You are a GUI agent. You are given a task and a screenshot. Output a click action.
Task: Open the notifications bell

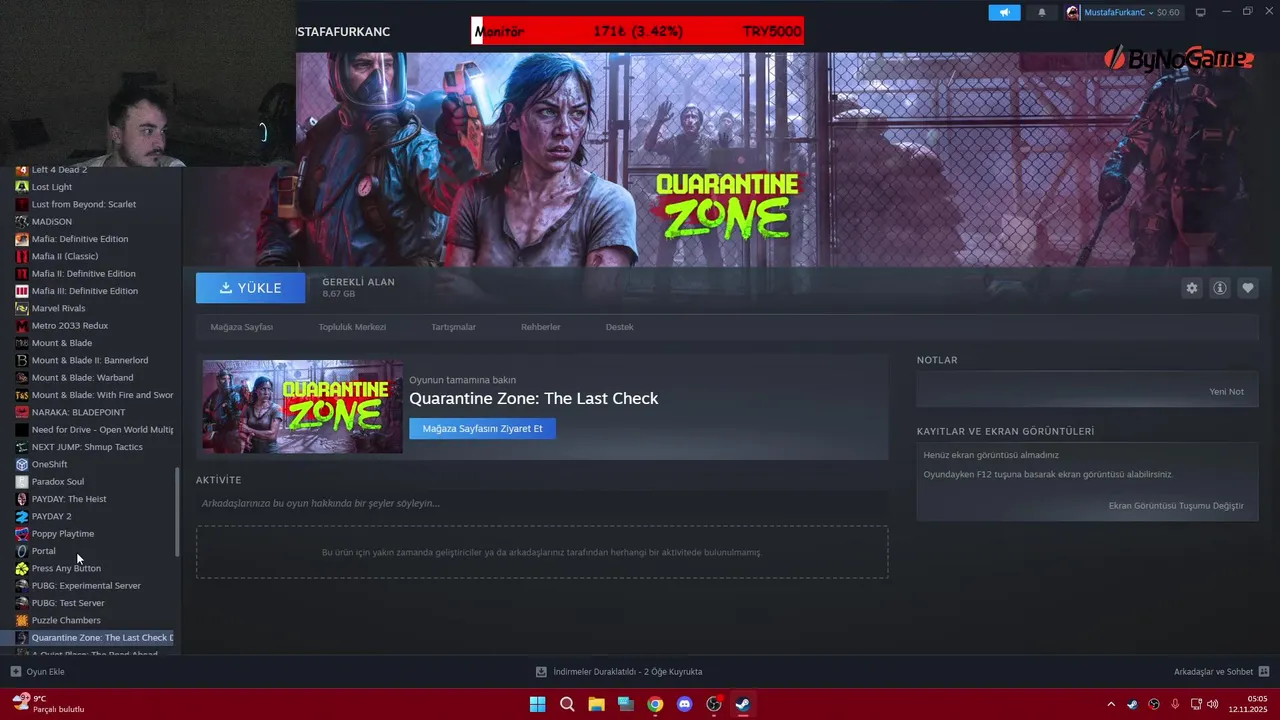tap(1041, 12)
